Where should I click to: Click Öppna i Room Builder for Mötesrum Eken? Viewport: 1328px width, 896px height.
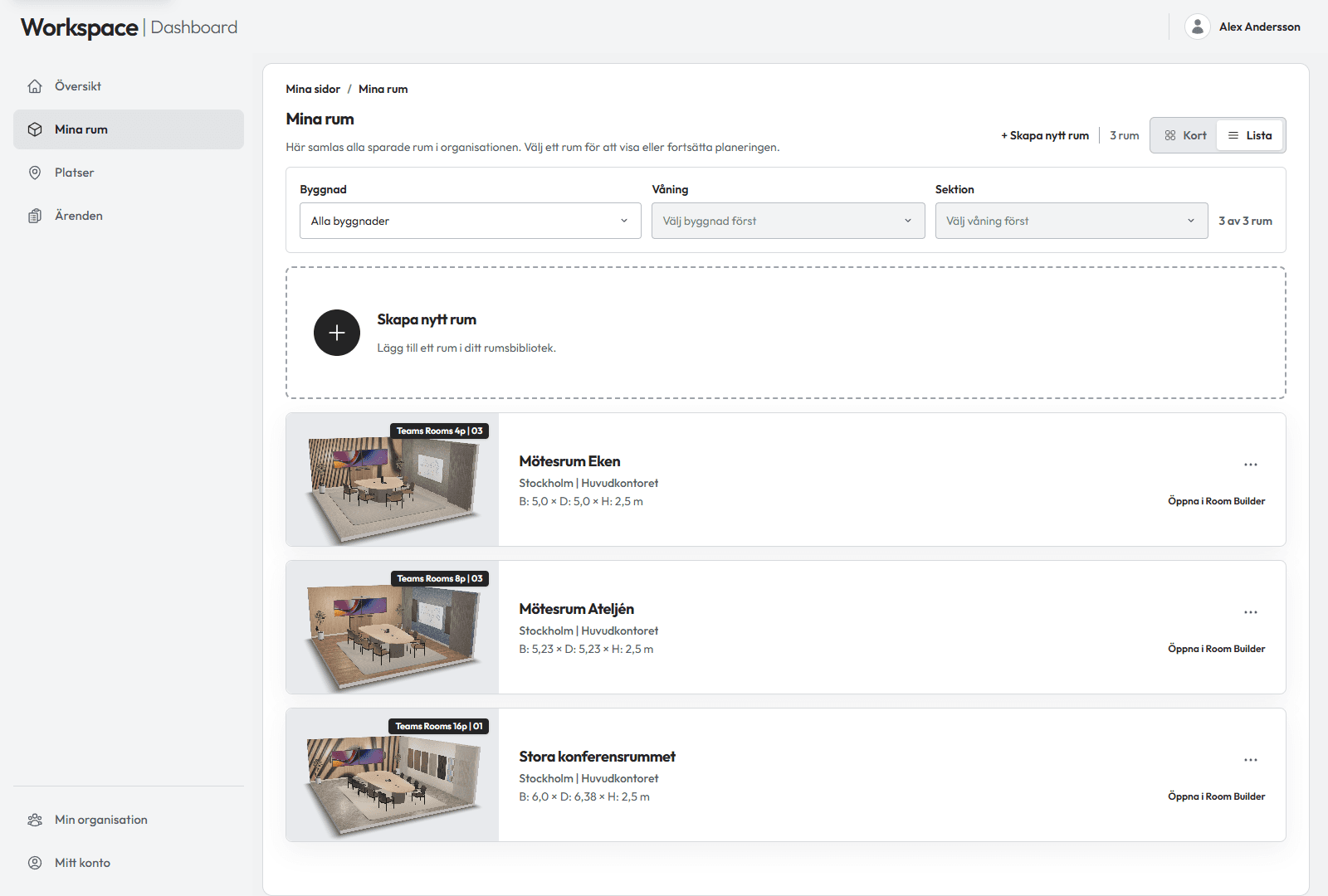pos(1216,501)
